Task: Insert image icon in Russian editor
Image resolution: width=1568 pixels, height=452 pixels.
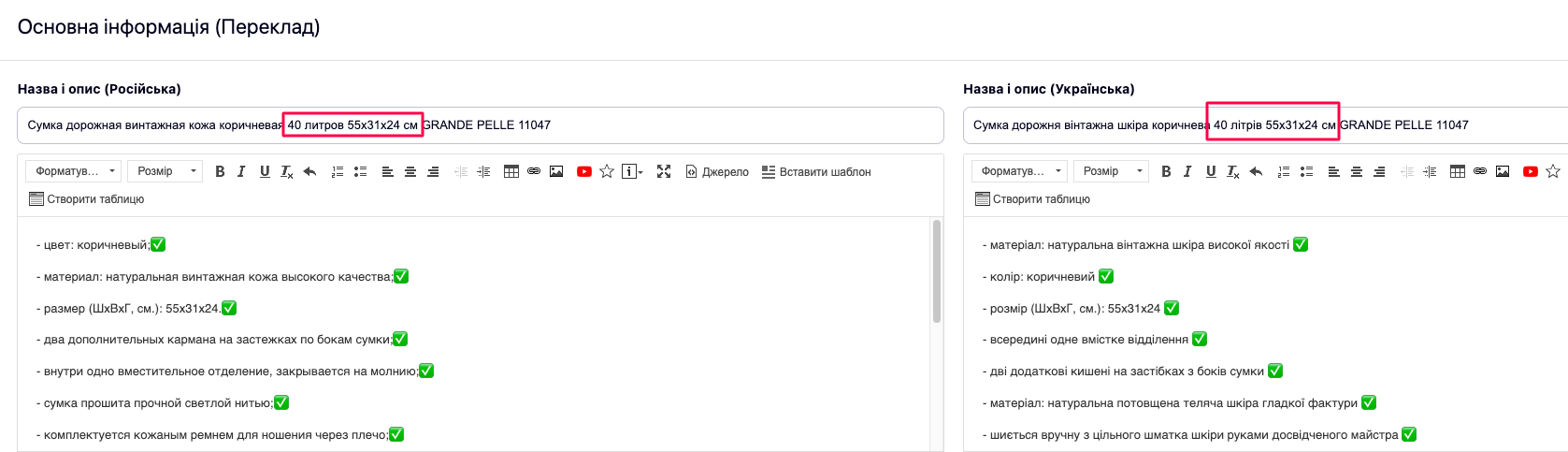Action: click(x=556, y=171)
